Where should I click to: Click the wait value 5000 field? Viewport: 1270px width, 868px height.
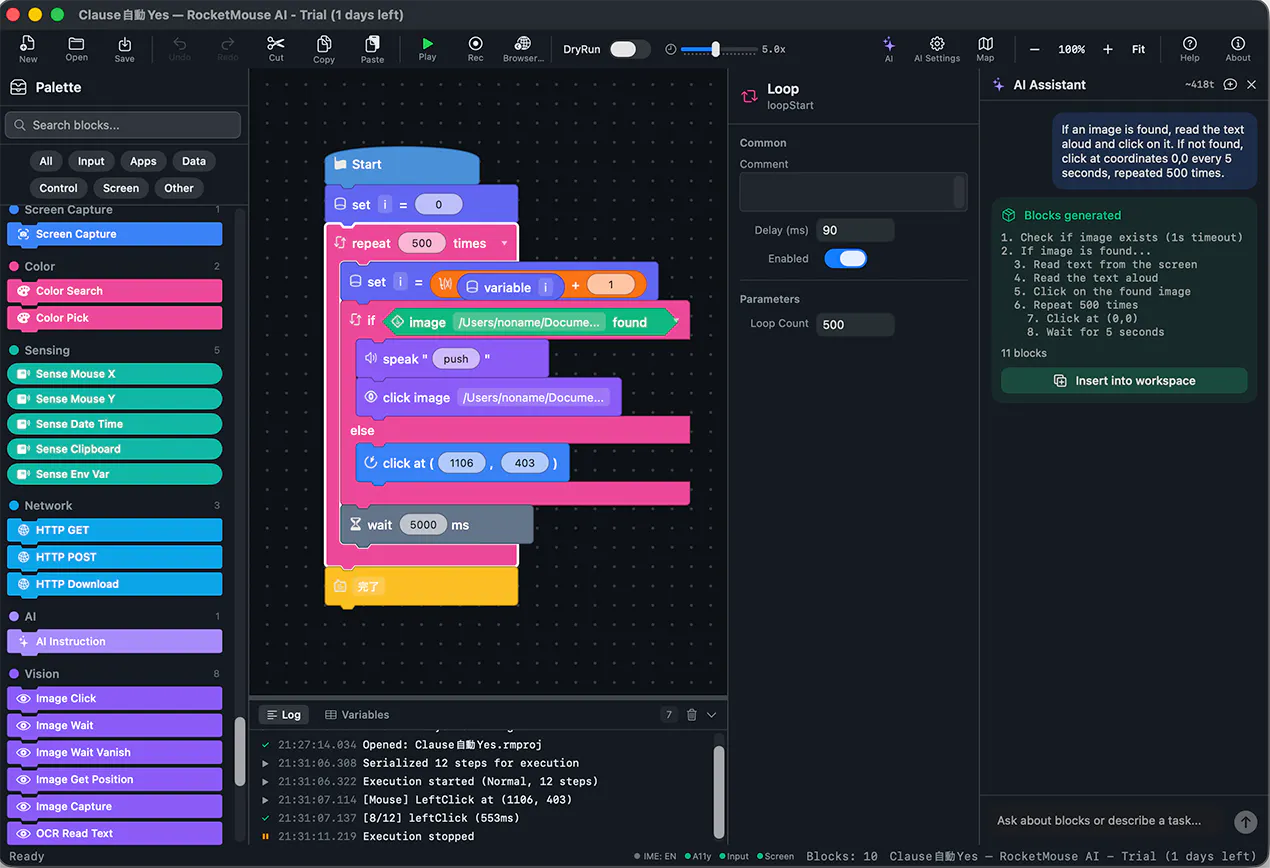click(x=423, y=525)
